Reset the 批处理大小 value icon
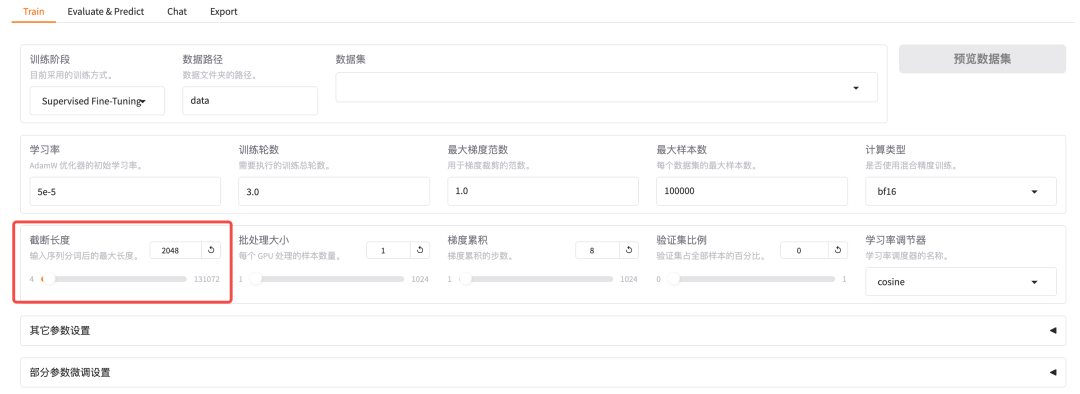 (x=420, y=251)
